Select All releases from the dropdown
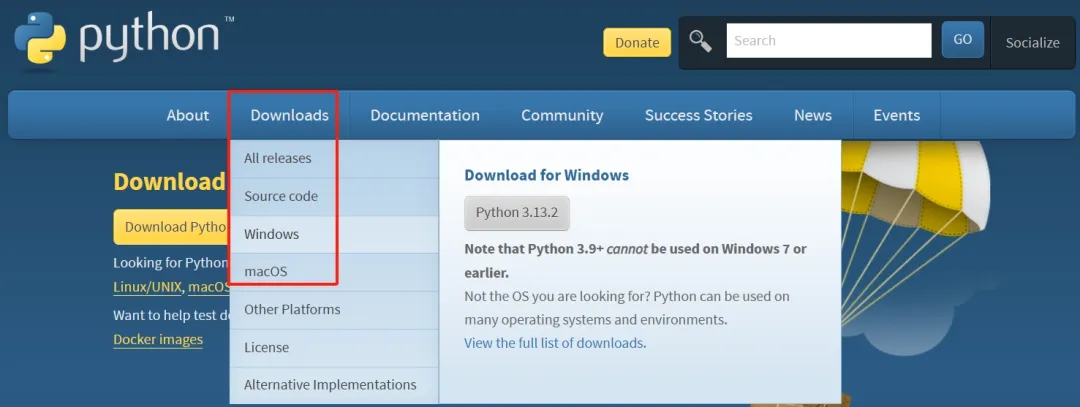 278,158
